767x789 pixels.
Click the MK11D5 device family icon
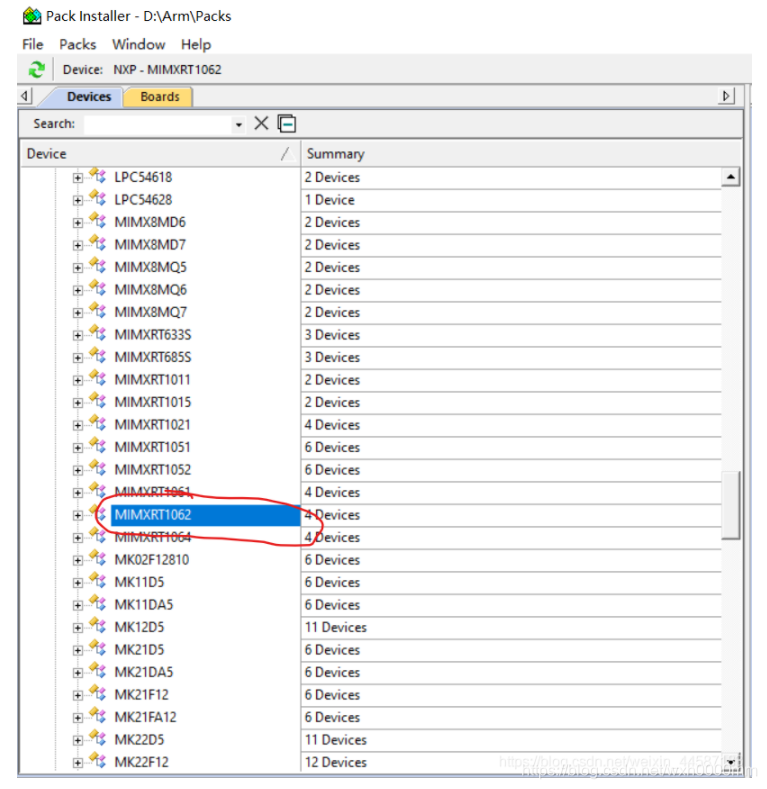point(98,581)
